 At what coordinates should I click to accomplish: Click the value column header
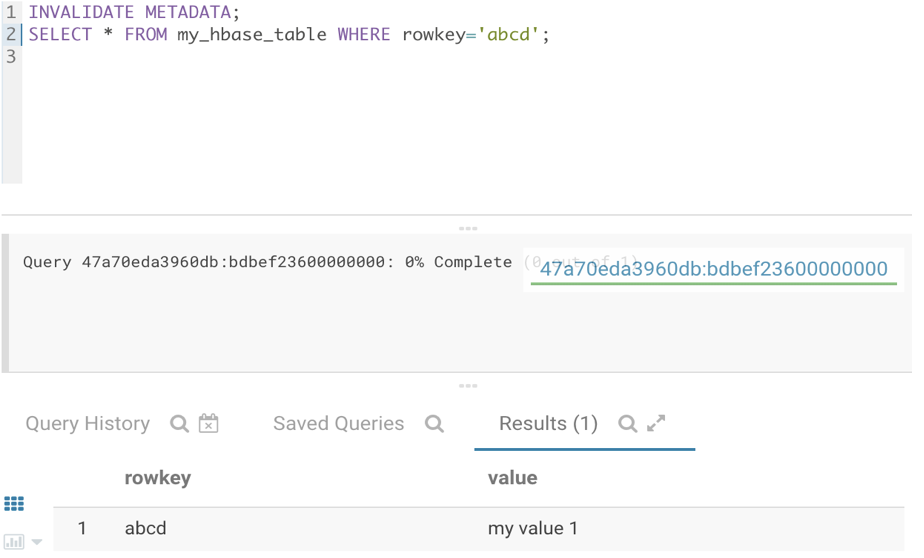(x=513, y=477)
